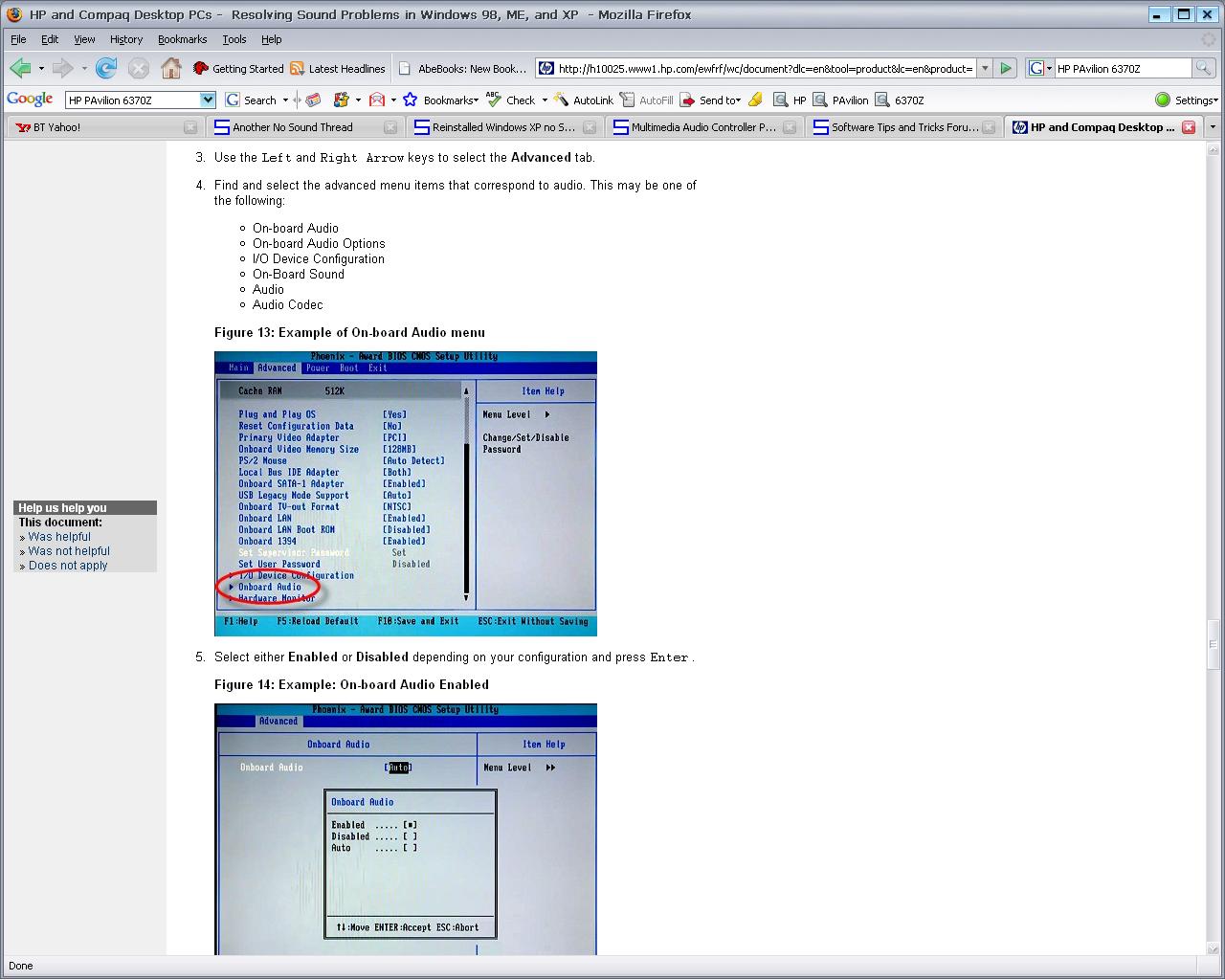Switch to the BT Yahoo! tab
Image resolution: width=1225 pixels, height=980 pixels.
point(105,126)
